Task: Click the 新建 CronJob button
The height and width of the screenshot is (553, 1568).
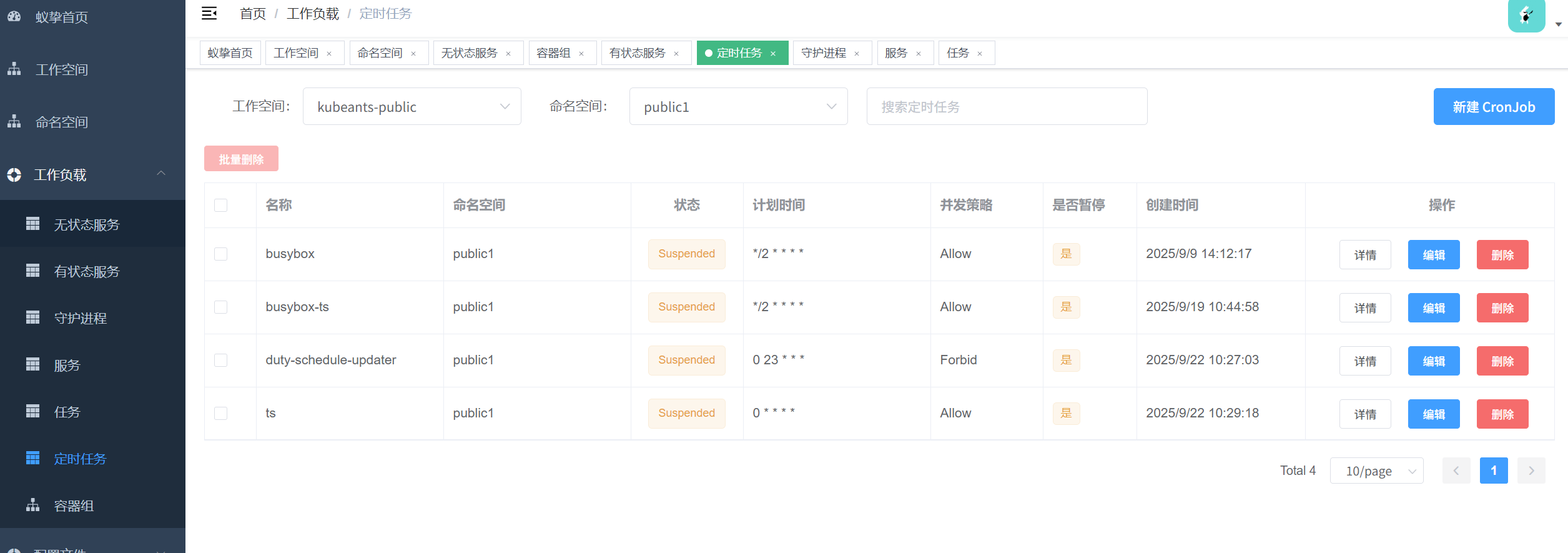Action: coord(1493,107)
